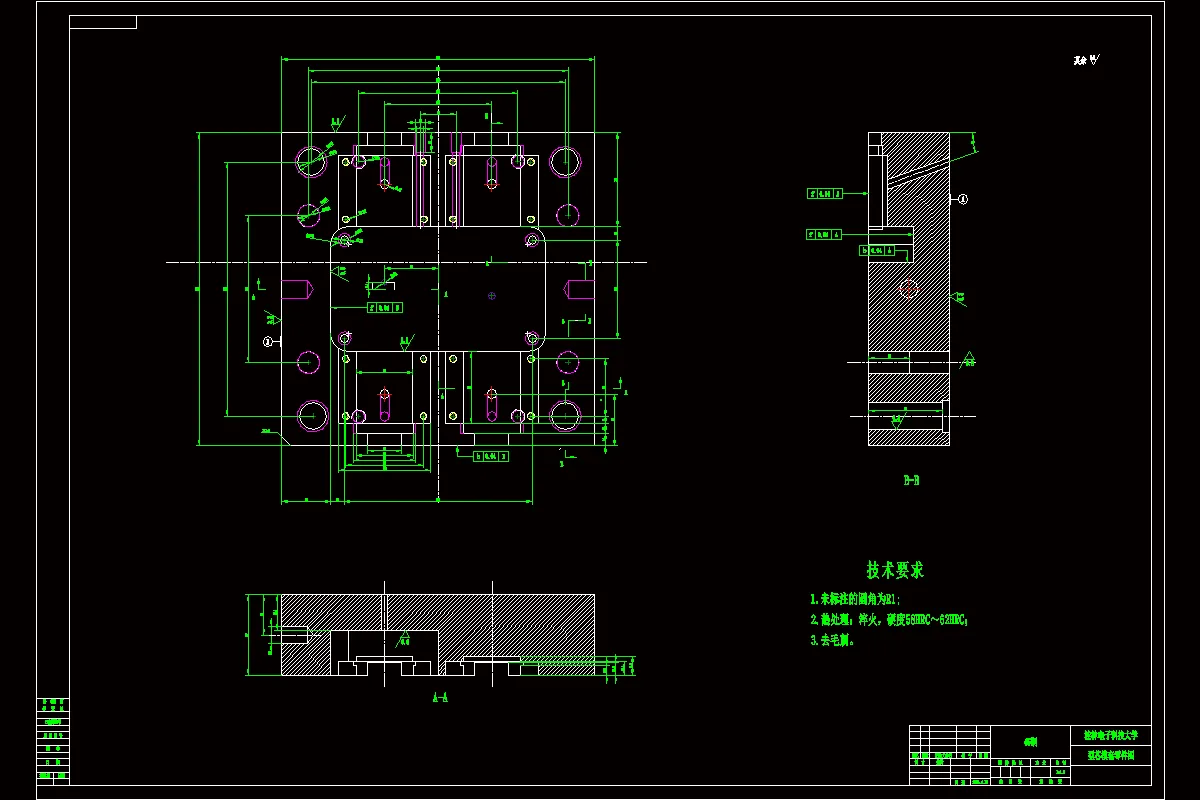Select the magenta circle in the B-B section

pos(908,288)
